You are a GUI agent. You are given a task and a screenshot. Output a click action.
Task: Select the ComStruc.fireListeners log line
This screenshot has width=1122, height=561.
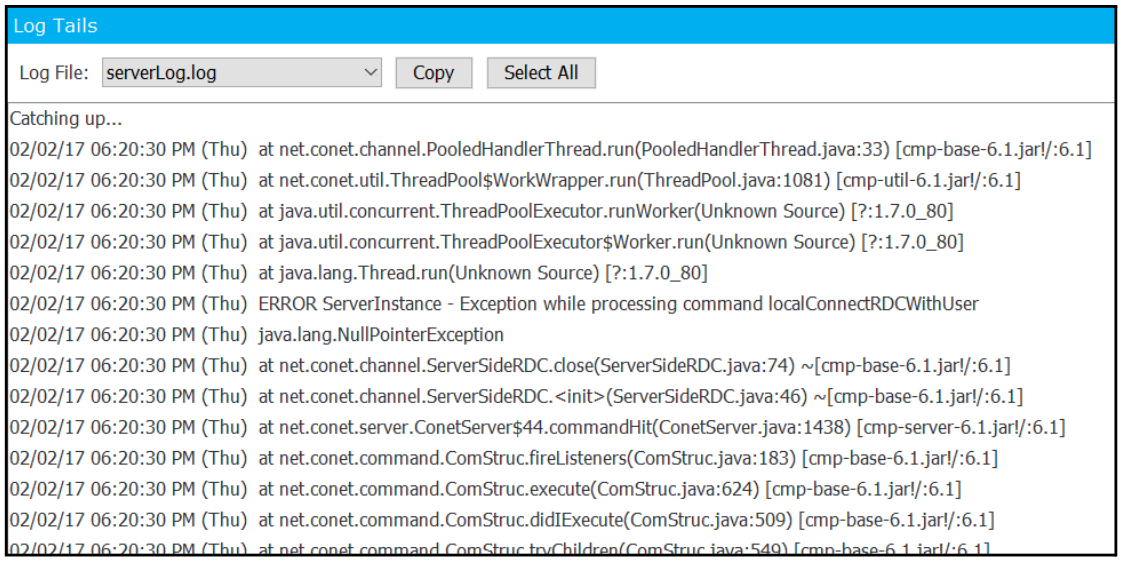click(504, 458)
